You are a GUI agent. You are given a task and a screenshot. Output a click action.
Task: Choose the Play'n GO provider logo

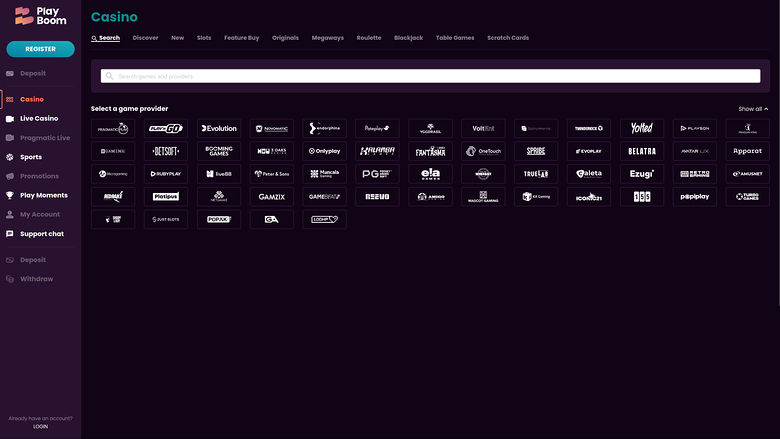coord(166,128)
